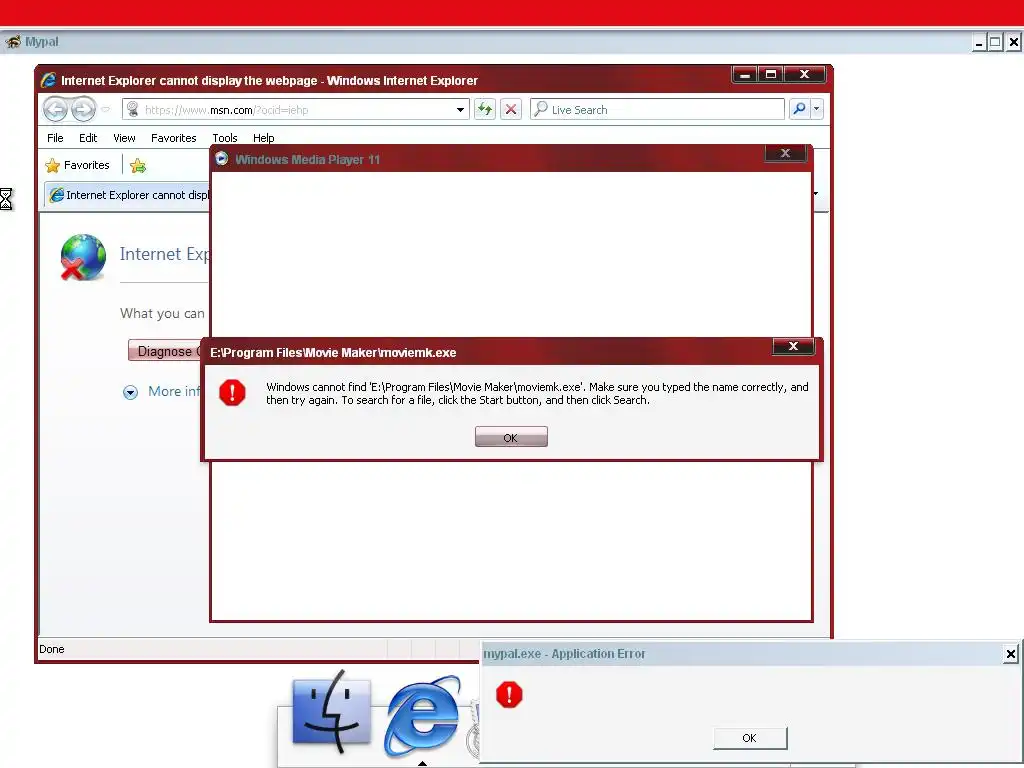Click the Mypal window title icon

point(12,42)
